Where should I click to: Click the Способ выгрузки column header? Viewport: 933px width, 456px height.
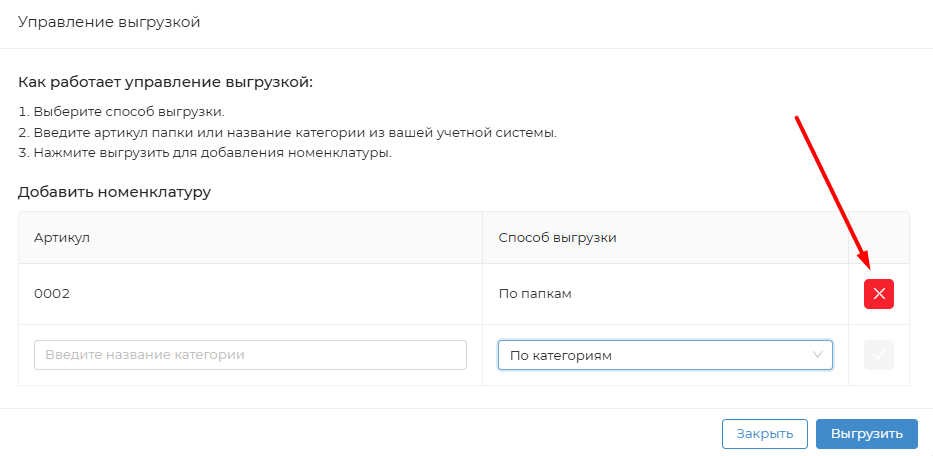pyautogui.click(x=557, y=238)
